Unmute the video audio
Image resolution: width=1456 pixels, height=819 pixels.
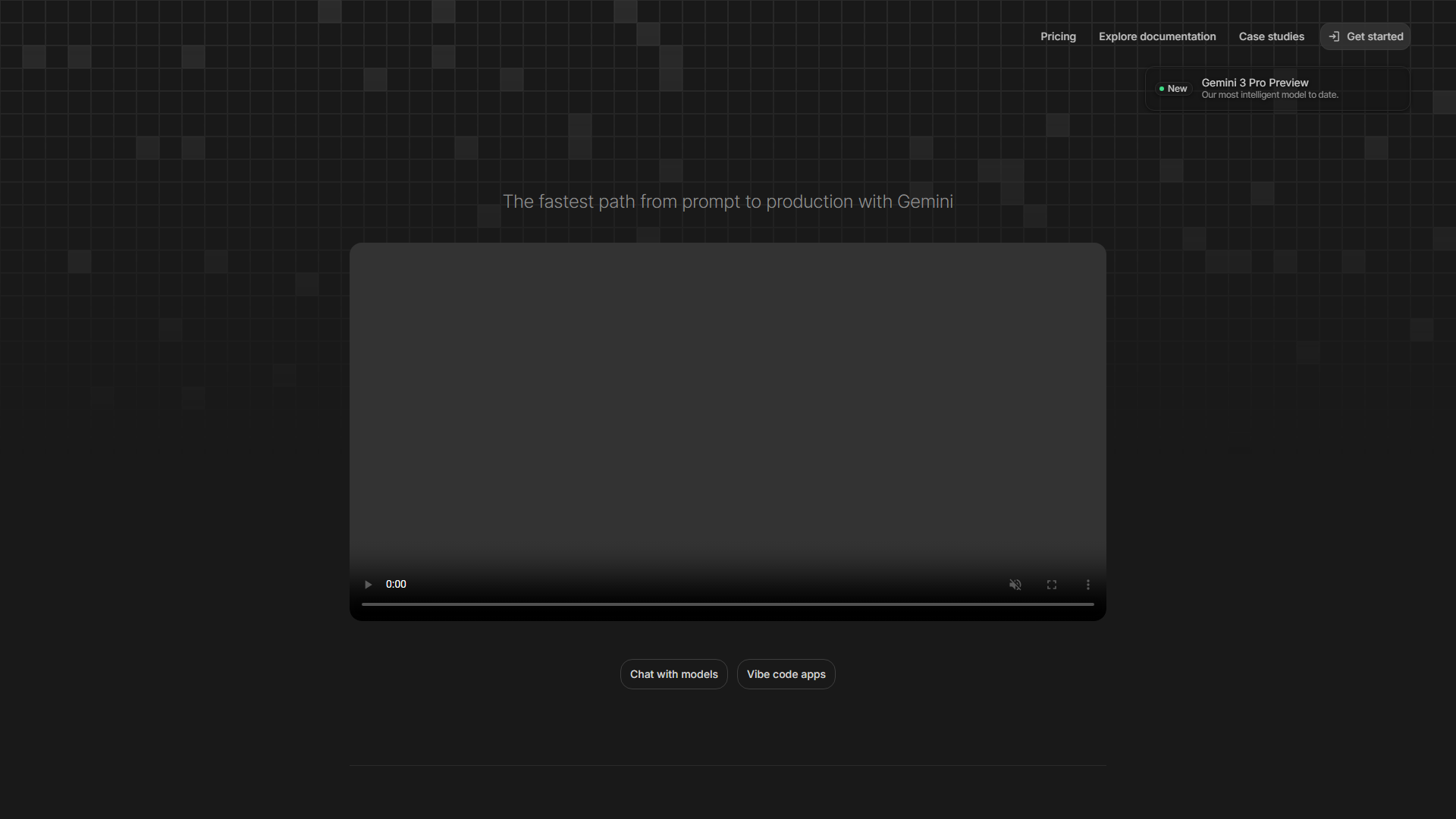[1015, 585]
